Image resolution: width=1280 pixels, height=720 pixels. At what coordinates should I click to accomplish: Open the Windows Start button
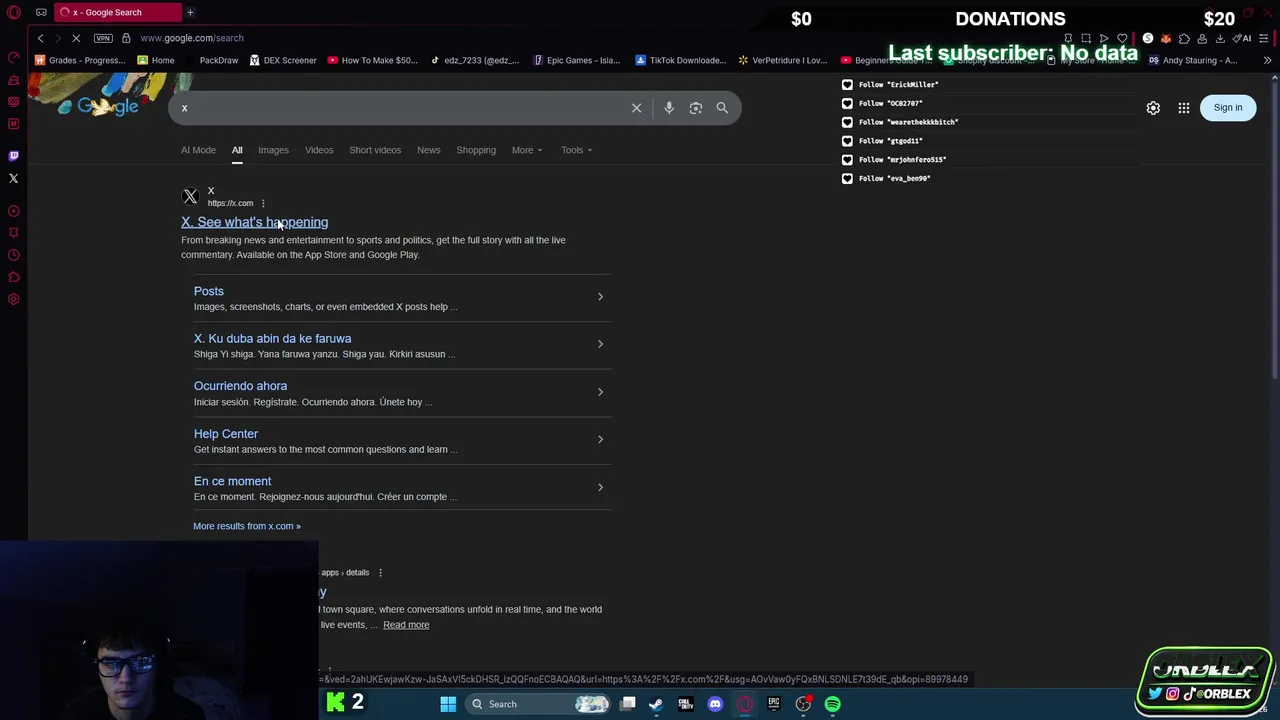pyautogui.click(x=448, y=704)
